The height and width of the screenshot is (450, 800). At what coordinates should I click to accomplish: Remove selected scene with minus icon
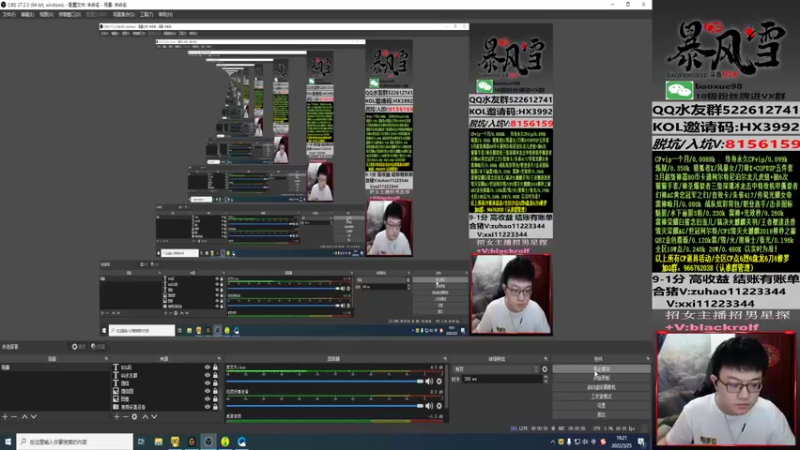point(14,417)
